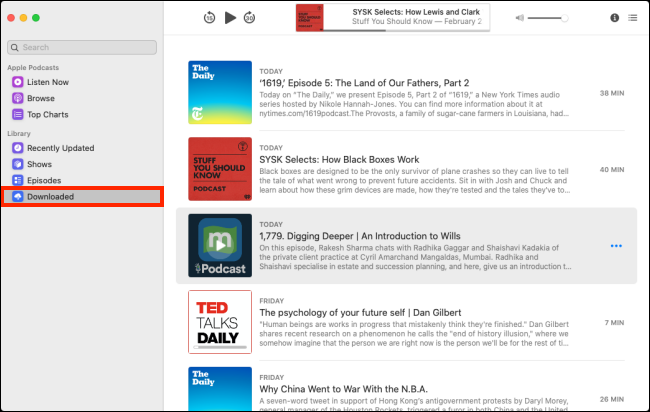
Task: Open Stuff You Should Know artwork
Action: 220,169
